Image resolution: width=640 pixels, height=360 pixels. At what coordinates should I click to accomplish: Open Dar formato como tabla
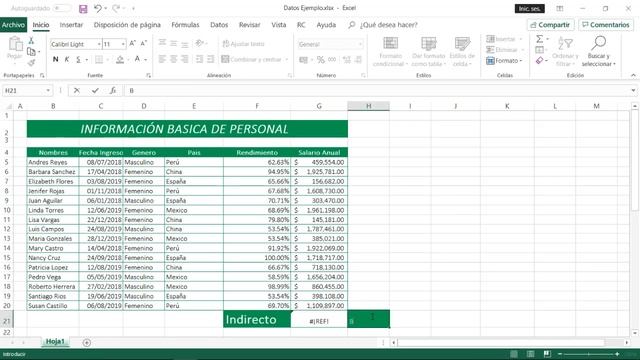coord(428,51)
